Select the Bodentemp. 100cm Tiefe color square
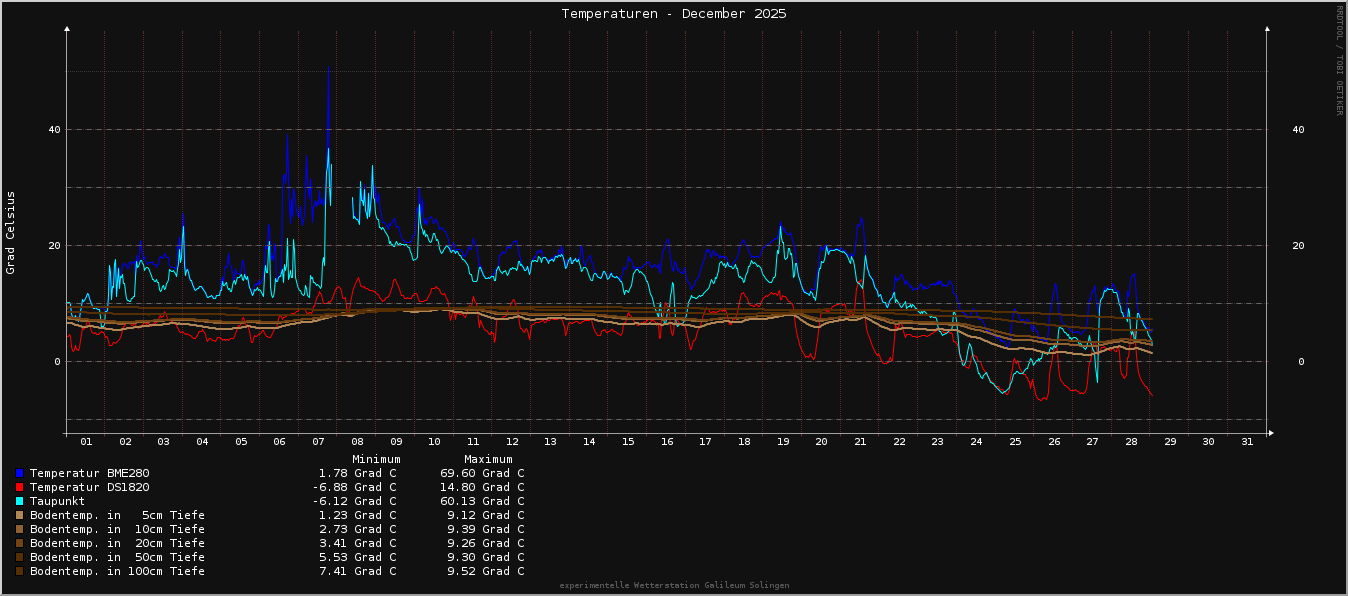Image resolution: width=1348 pixels, height=596 pixels. (x=19, y=571)
